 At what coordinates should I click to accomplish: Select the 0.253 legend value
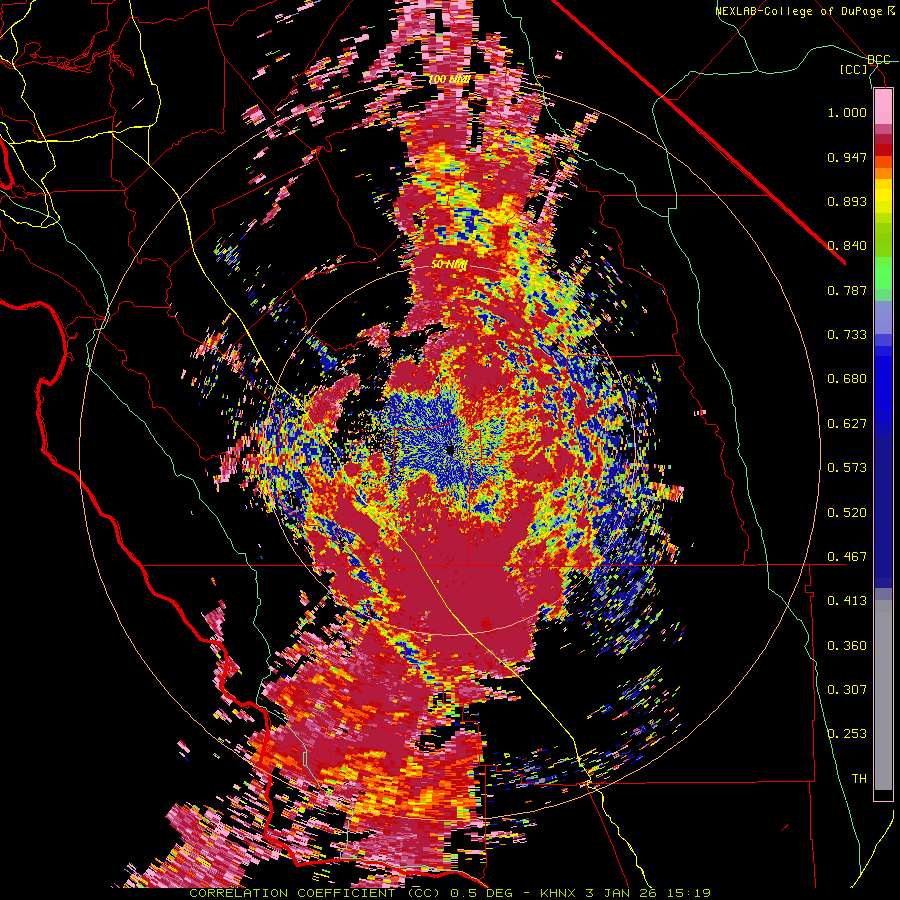tap(847, 734)
